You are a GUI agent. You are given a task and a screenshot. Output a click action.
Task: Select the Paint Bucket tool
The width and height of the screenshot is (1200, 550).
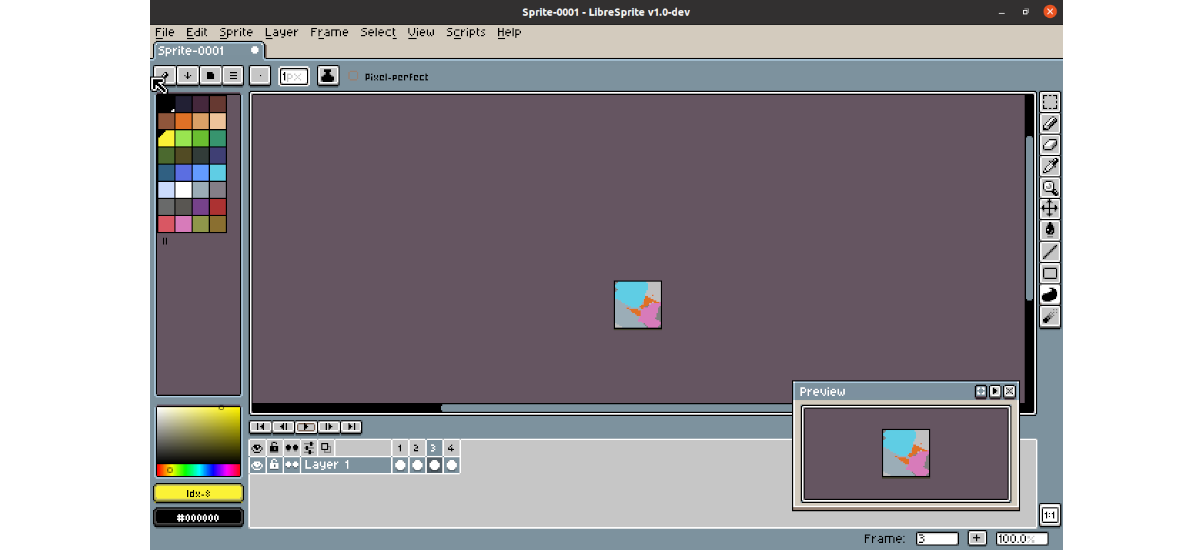1050,230
